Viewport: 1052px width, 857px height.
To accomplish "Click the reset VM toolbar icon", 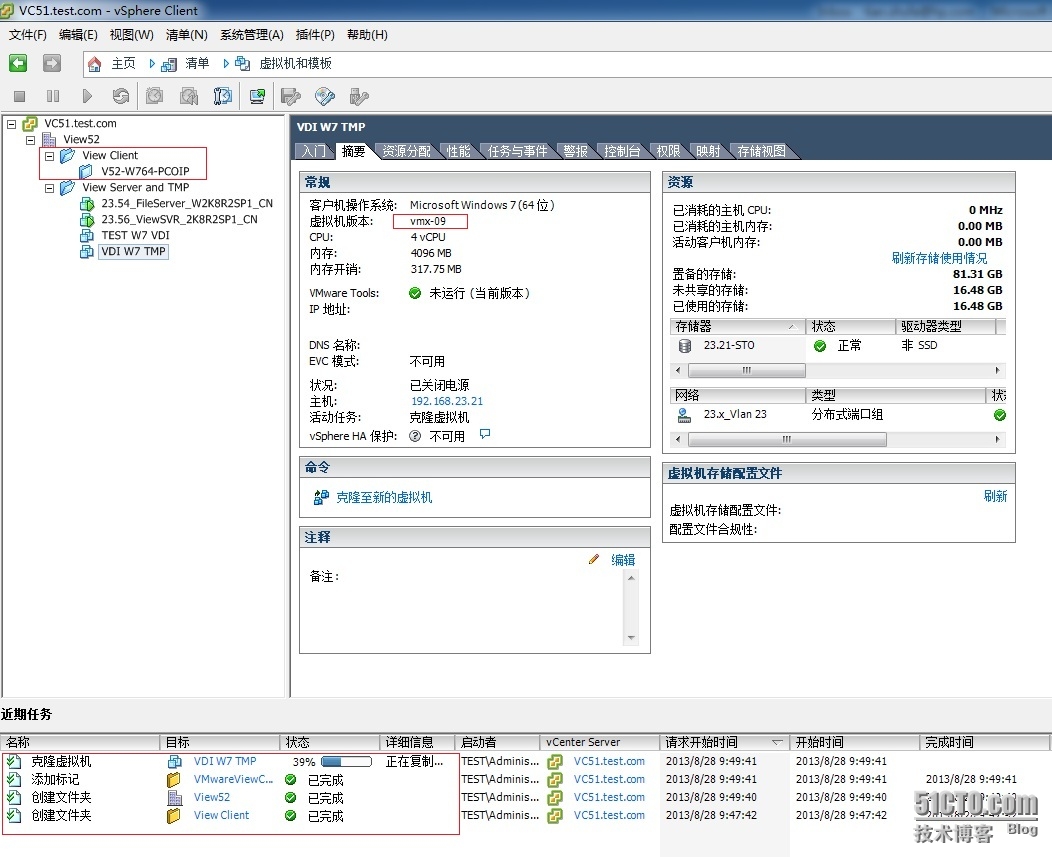I will [x=121, y=97].
